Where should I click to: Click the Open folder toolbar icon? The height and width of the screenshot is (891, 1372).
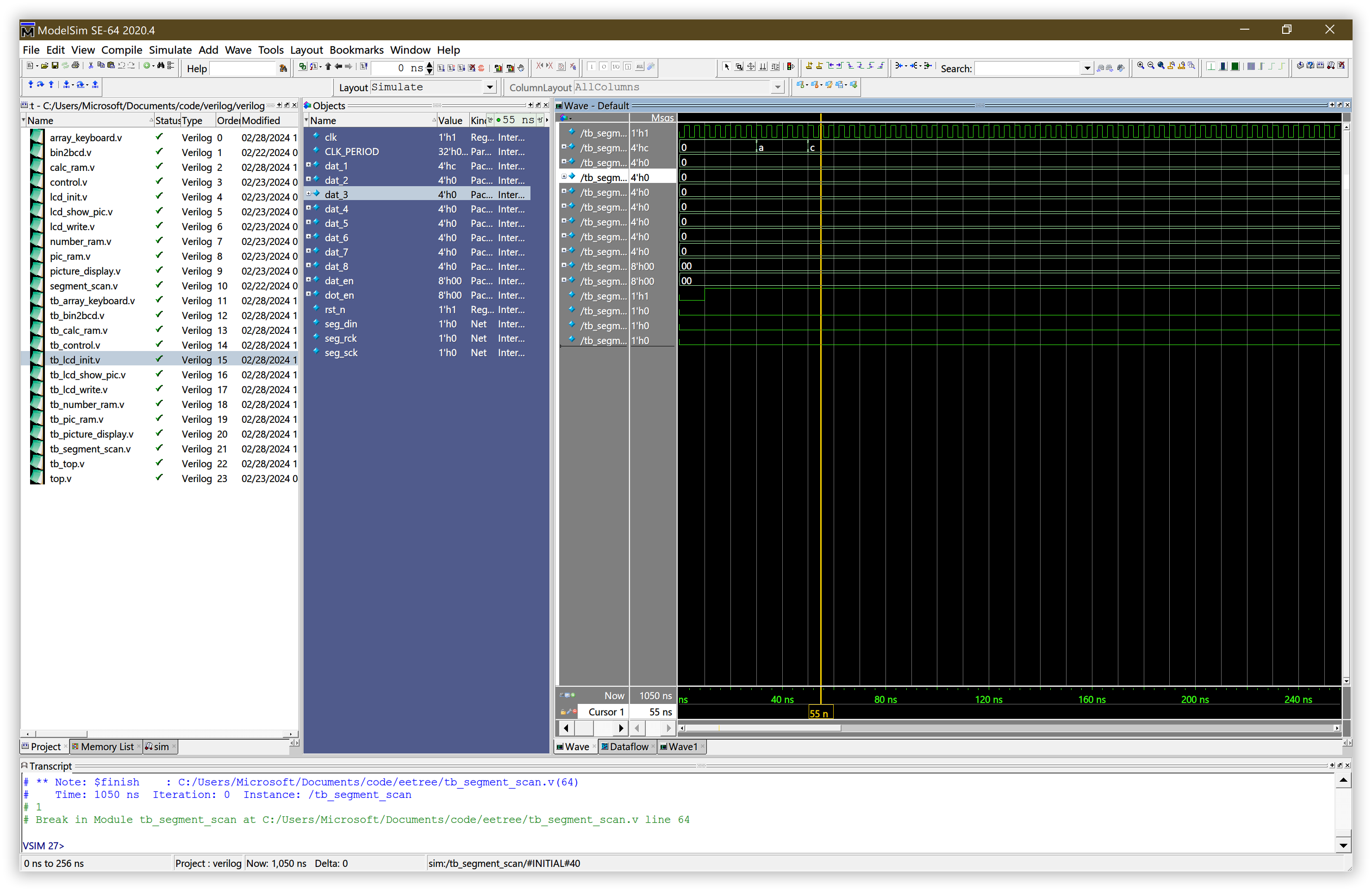(44, 66)
